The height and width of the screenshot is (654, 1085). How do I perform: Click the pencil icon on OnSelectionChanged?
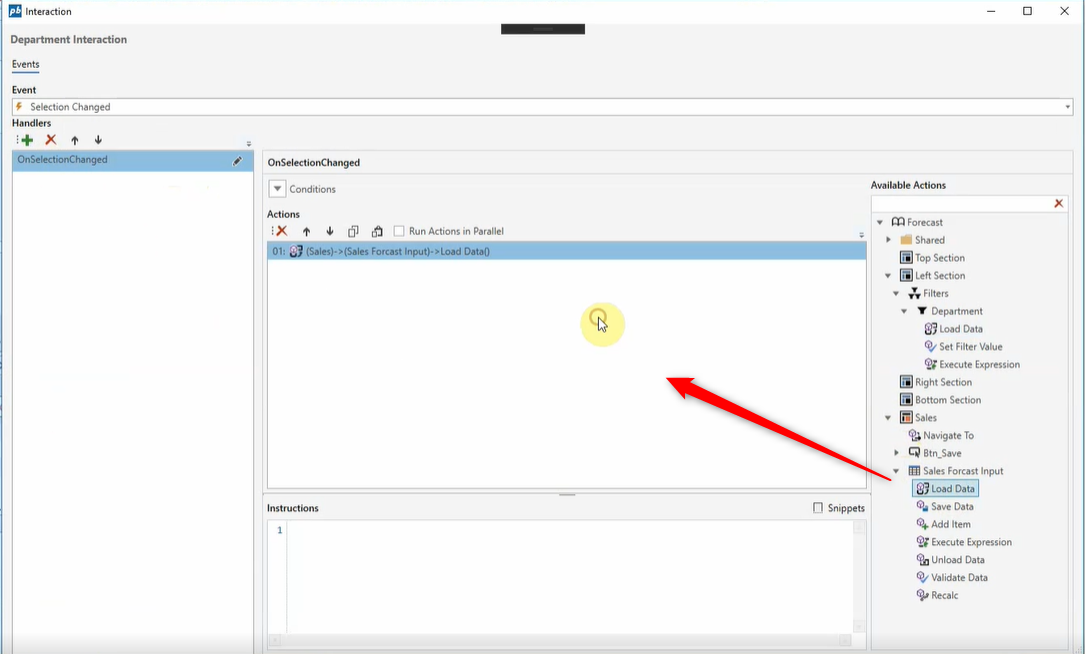pyautogui.click(x=237, y=160)
